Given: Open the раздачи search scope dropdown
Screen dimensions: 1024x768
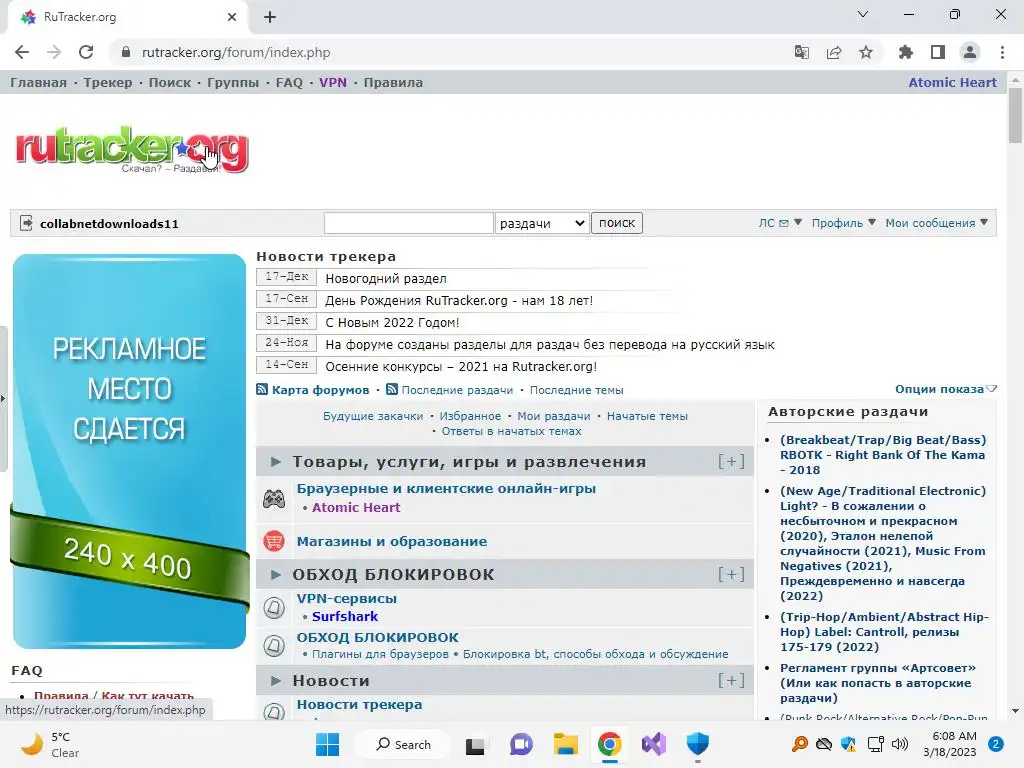Looking at the screenshot, I should 542,223.
